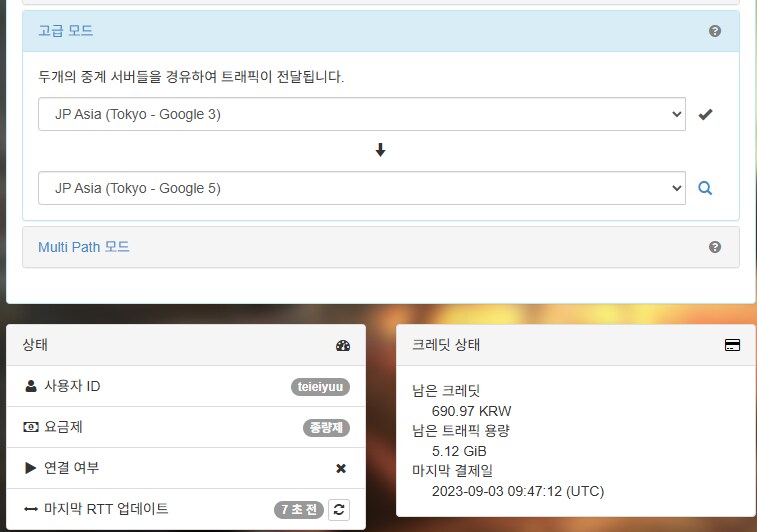This screenshot has width=757, height=532.
Task: Click the 7 초 전 badge
Action: point(299,510)
